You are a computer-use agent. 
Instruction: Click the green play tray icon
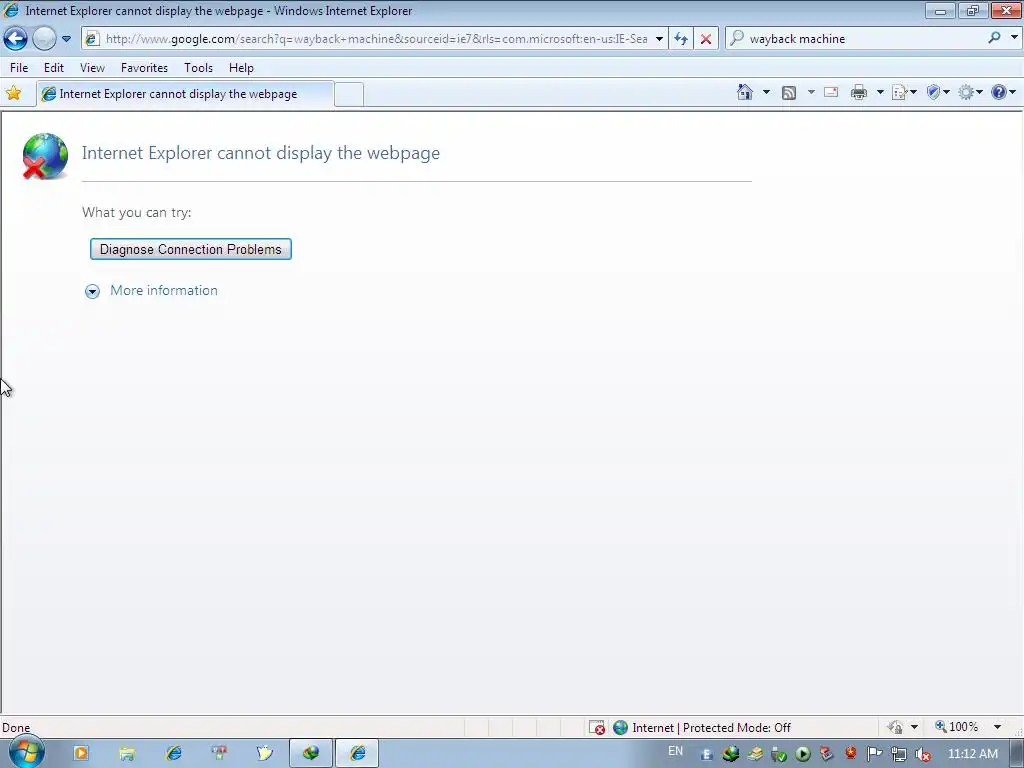point(803,754)
